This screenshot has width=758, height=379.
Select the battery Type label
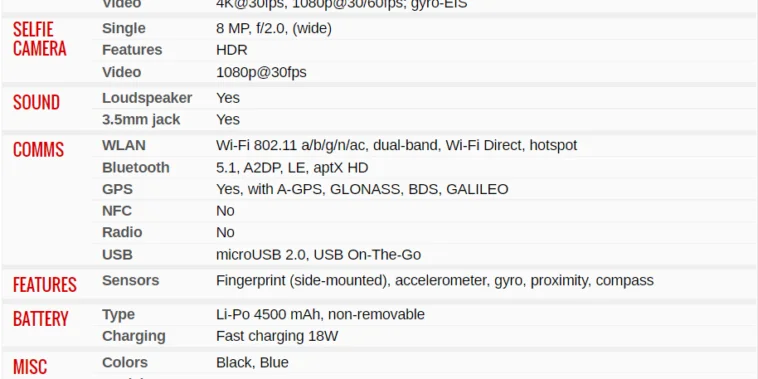pyautogui.click(x=118, y=314)
